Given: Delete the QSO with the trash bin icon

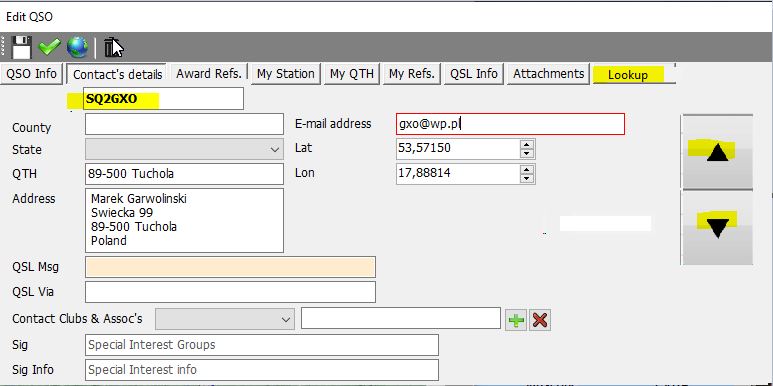Looking at the screenshot, I should point(113,47).
